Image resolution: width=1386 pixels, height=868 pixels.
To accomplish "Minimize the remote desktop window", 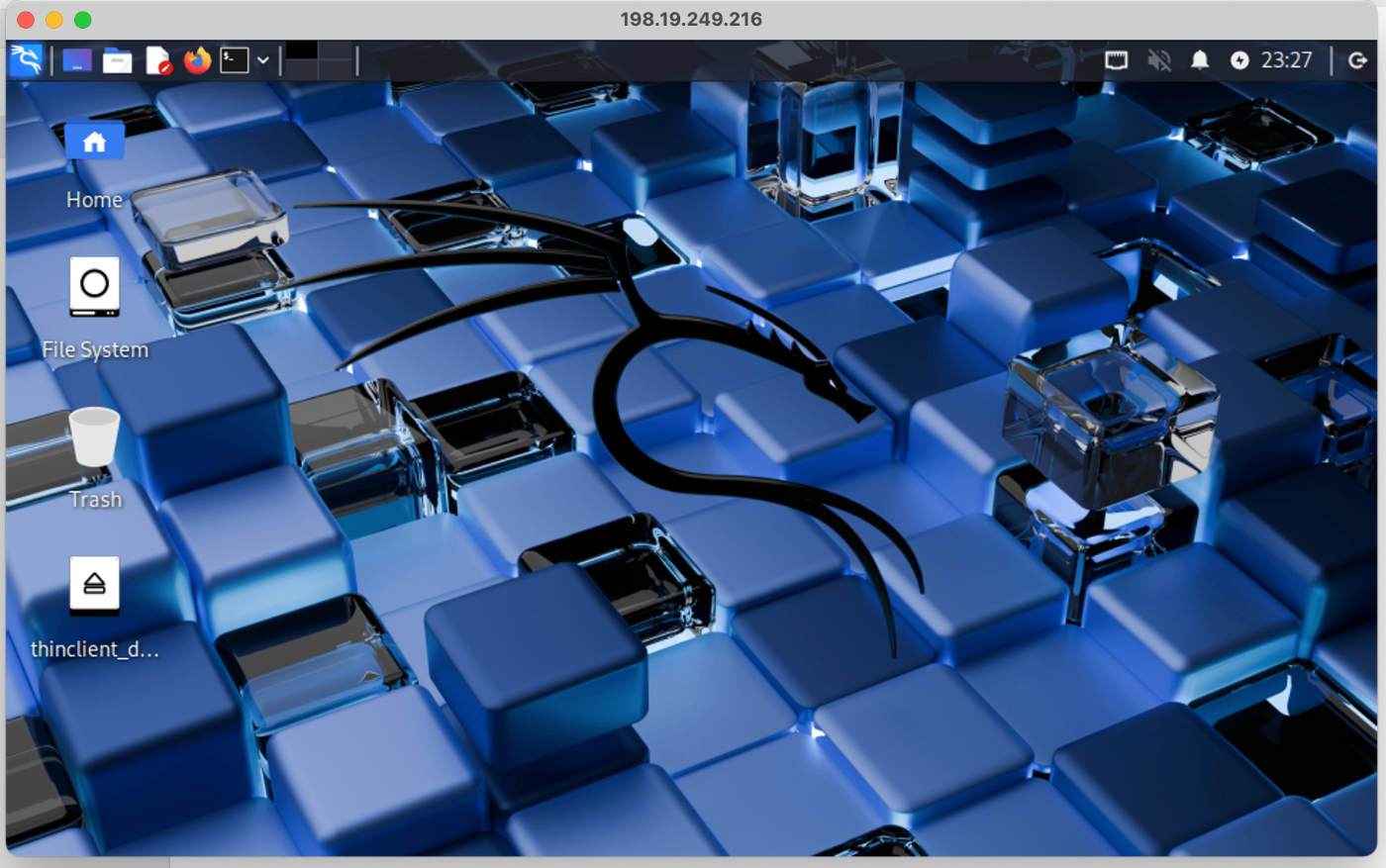I will tap(54, 19).
